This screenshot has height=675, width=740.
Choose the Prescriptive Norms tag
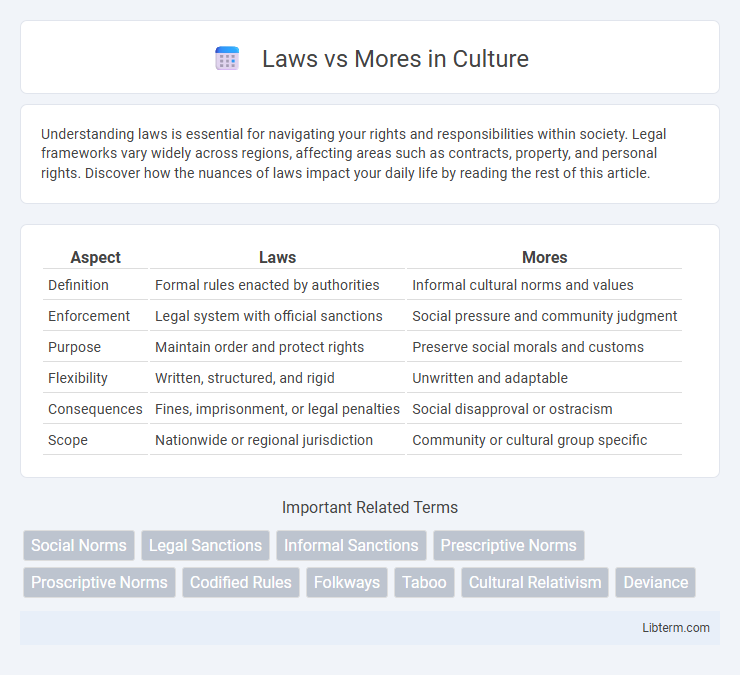(x=509, y=545)
